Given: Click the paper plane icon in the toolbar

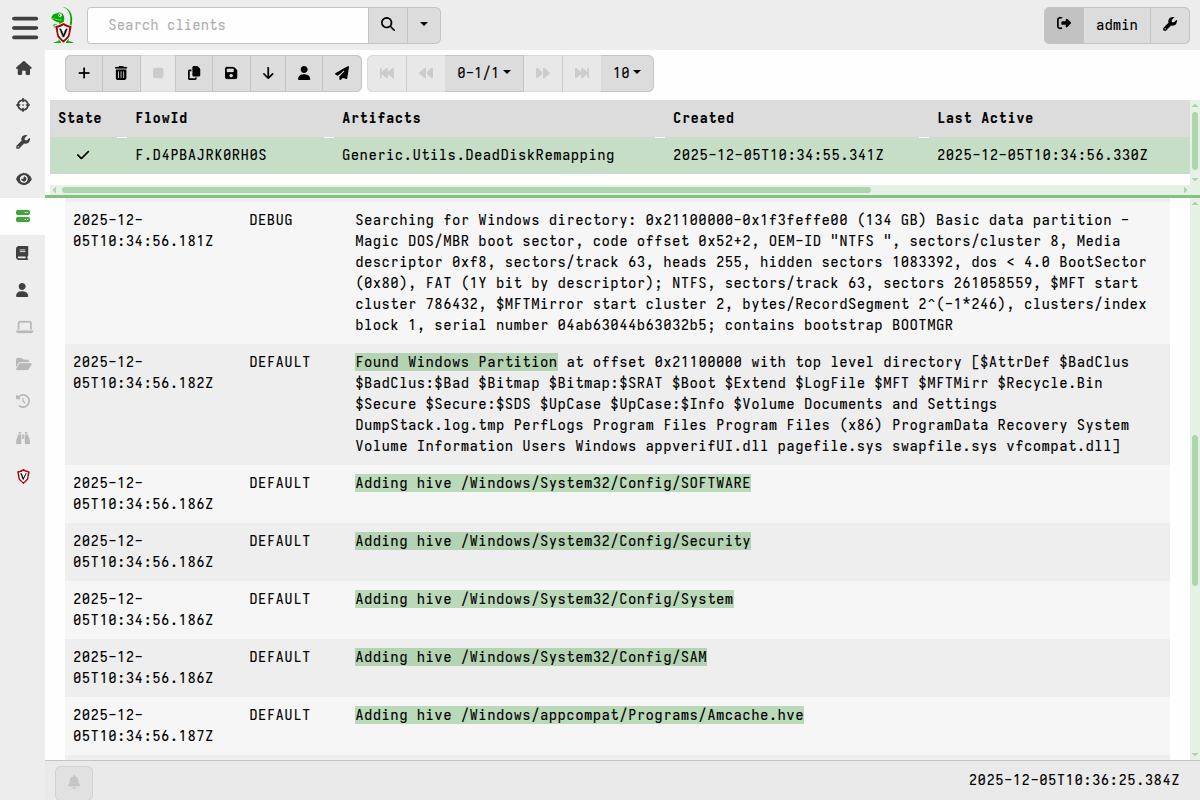Looking at the screenshot, I should tap(342, 73).
